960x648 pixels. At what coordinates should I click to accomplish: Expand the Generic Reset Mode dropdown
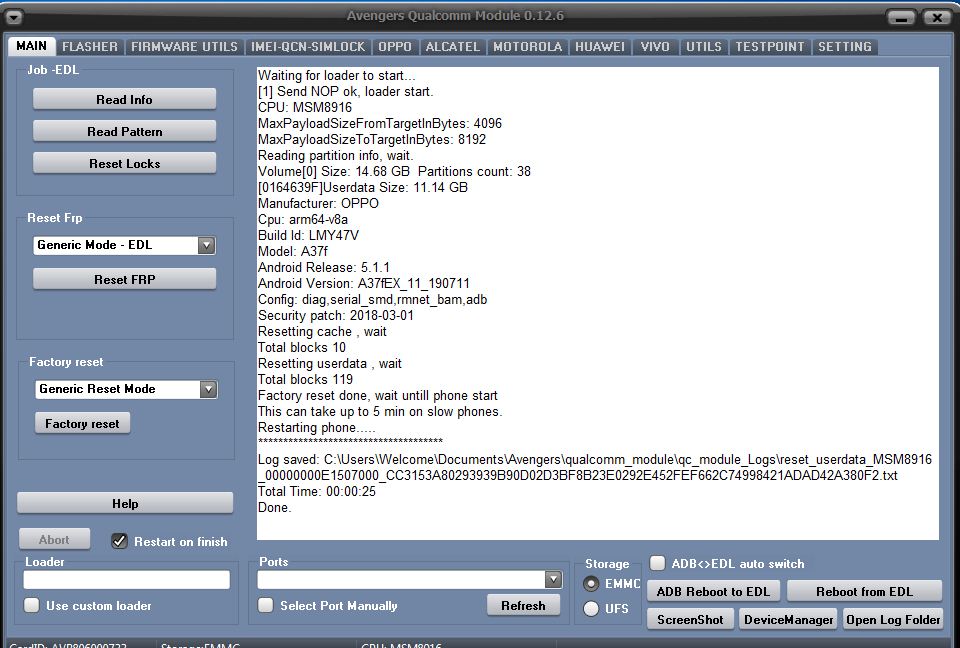tap(208, 389)
